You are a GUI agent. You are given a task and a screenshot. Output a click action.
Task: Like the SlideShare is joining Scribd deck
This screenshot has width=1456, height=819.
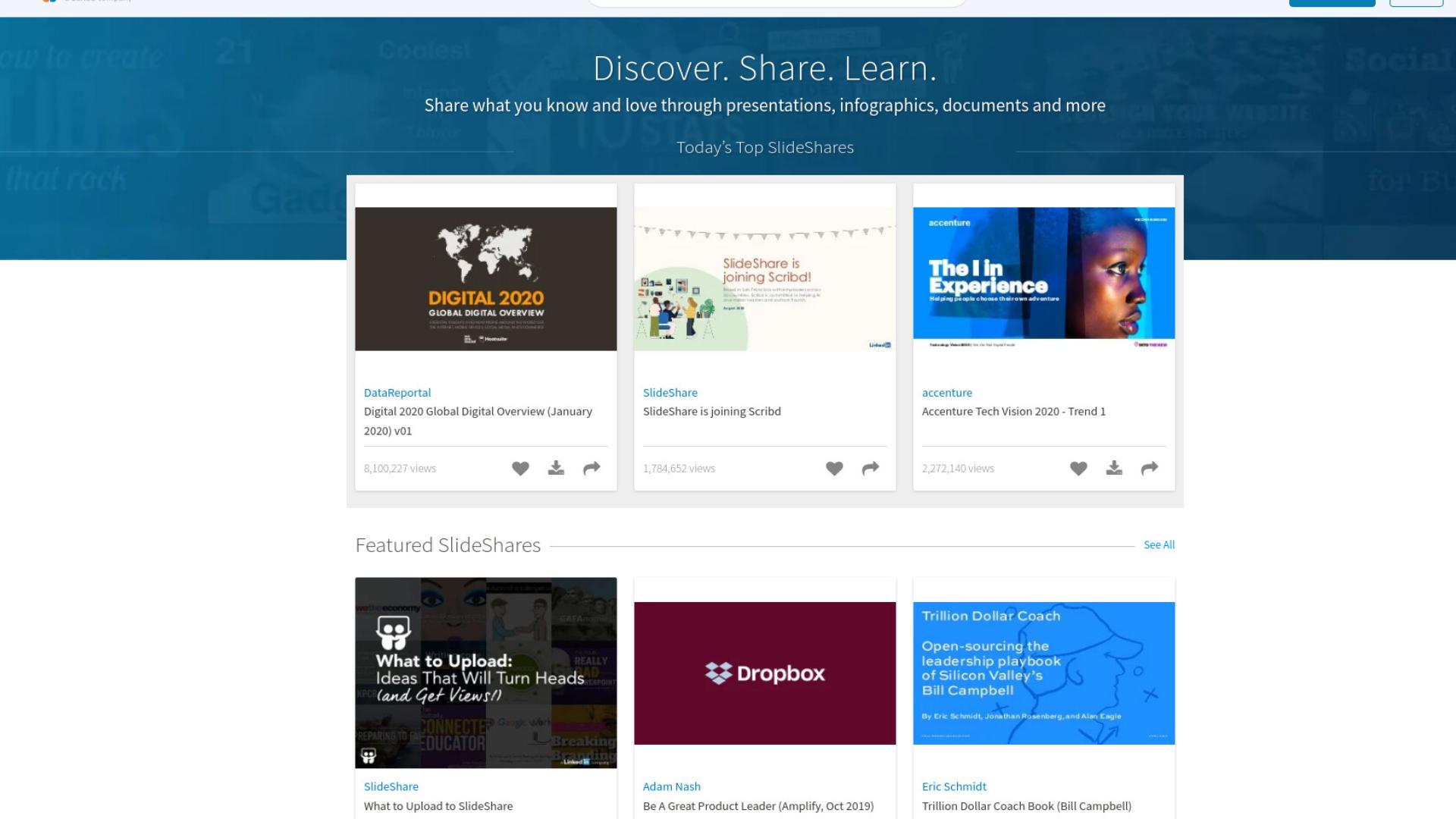pyautogui.click(x=834, y=469)
